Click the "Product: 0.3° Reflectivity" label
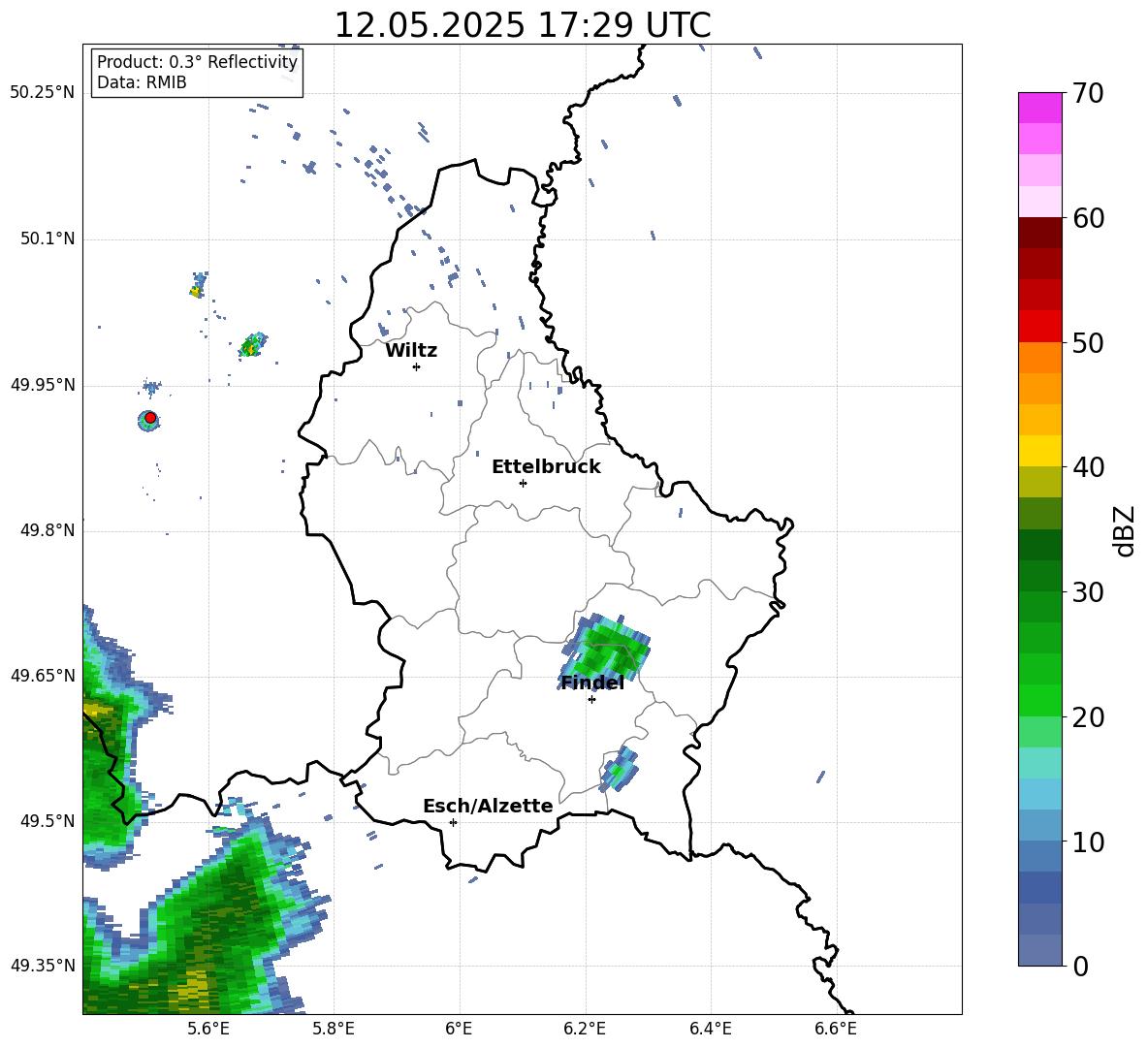Screen dimensions: 1148x1048 197,62
